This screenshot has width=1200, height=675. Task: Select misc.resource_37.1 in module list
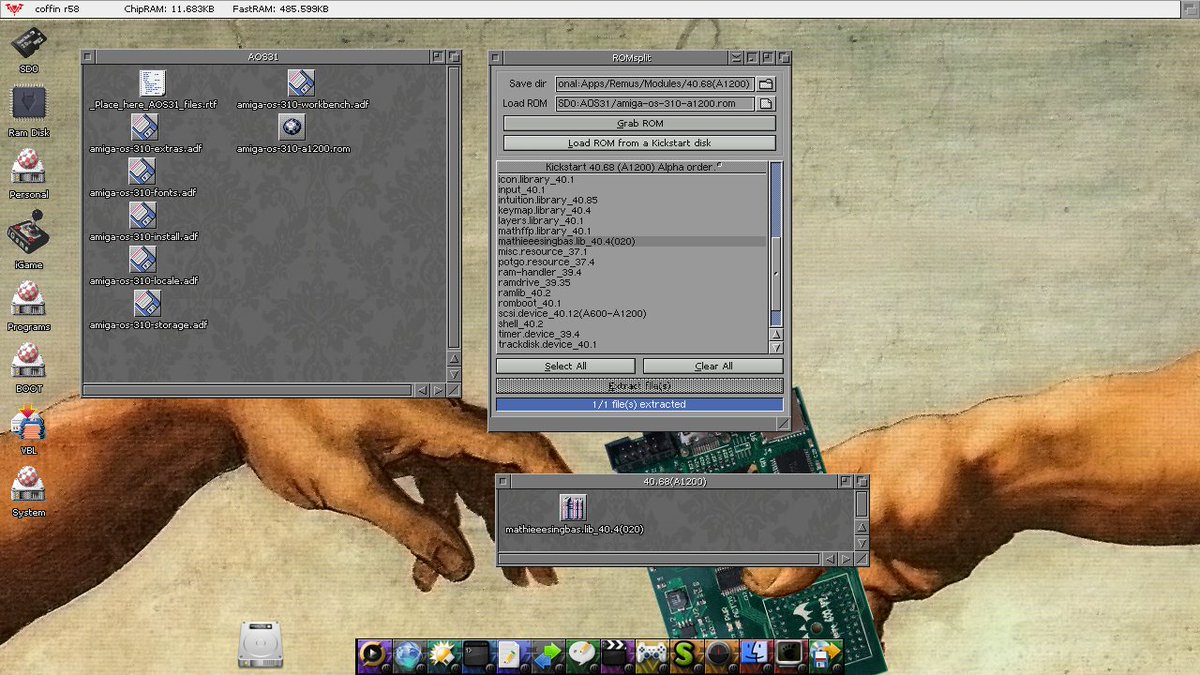(632, 251)
